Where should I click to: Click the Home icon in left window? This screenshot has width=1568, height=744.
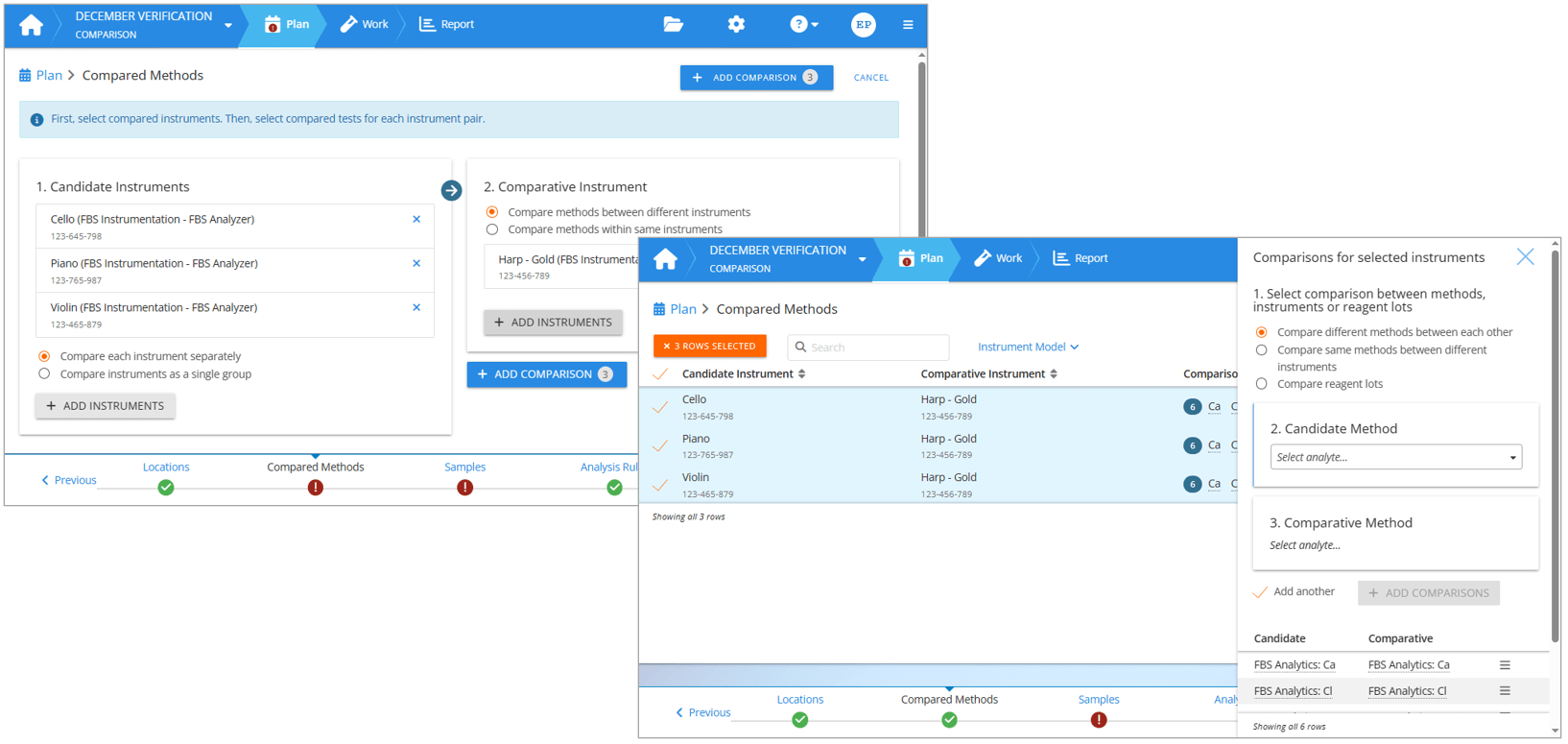[x=31, y=25]
